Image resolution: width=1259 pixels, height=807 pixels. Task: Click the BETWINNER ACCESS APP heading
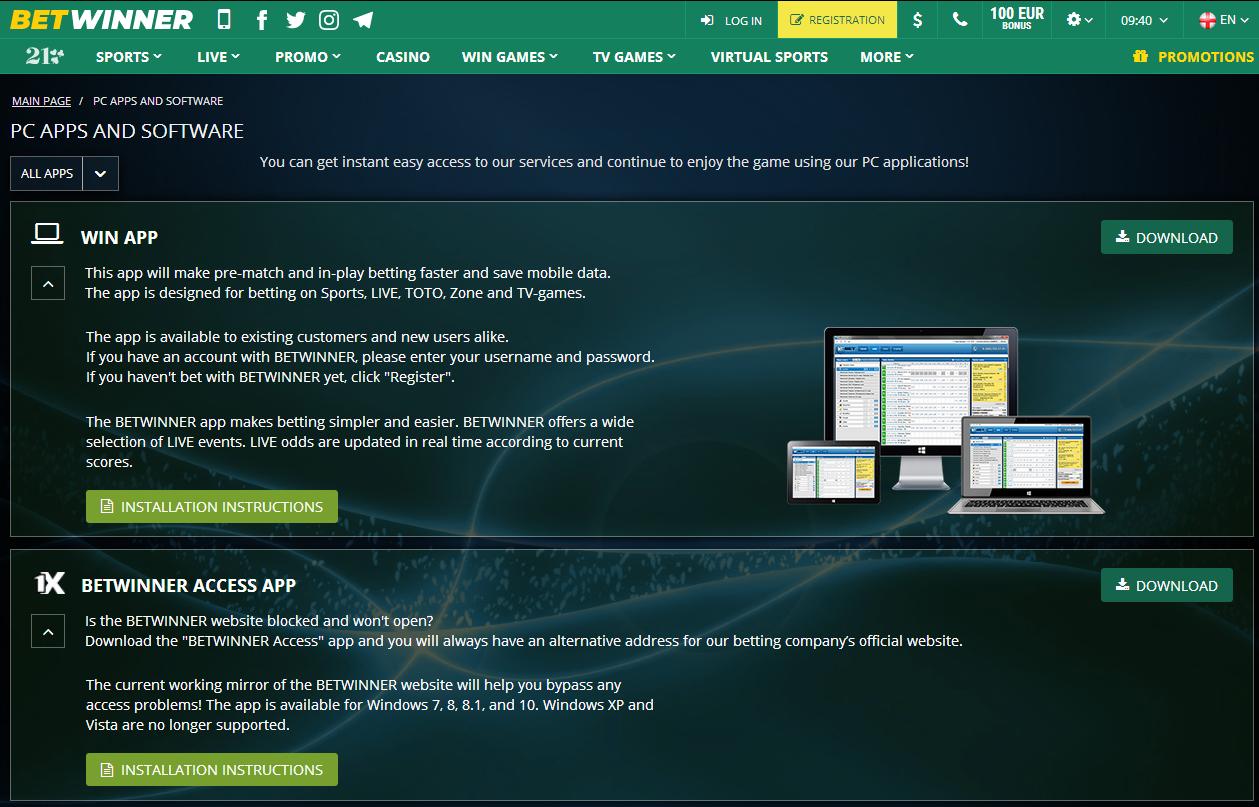click(188, 585)
